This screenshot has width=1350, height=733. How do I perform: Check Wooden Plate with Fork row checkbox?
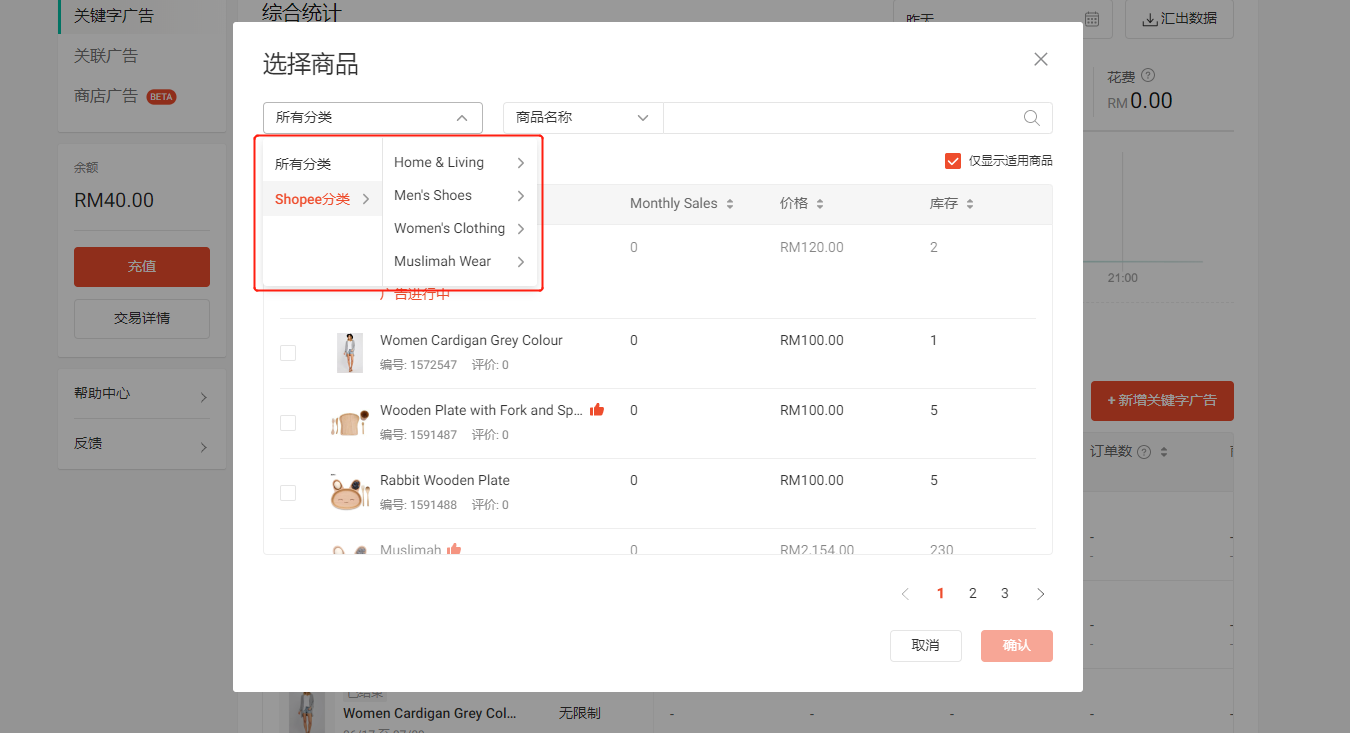[x=288, y=423]
